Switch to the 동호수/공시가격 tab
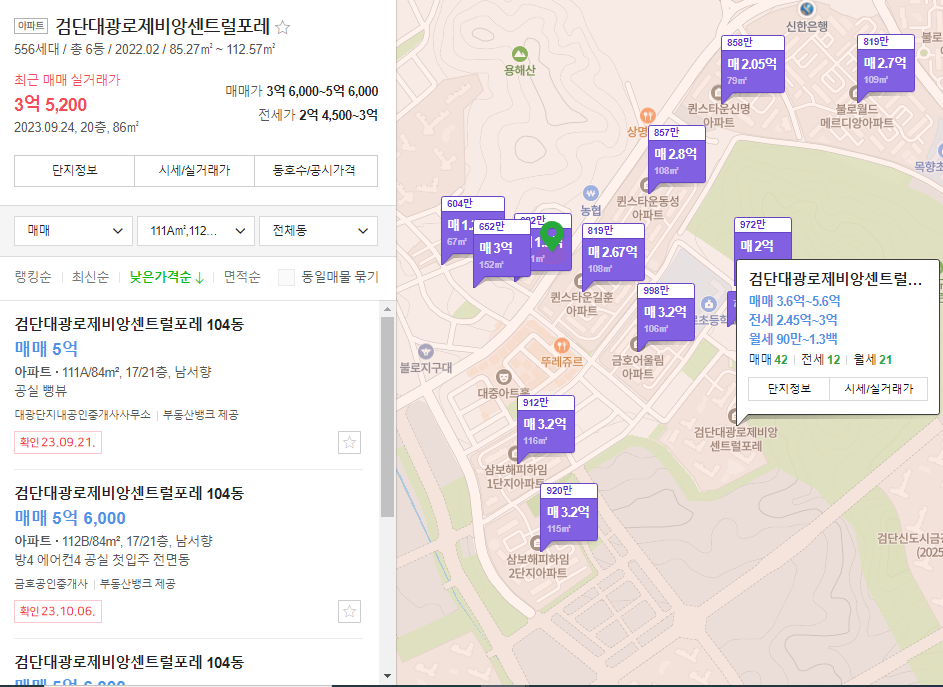Screen dimensions: 943x687 pyautogui.click(x=316, y=171)
